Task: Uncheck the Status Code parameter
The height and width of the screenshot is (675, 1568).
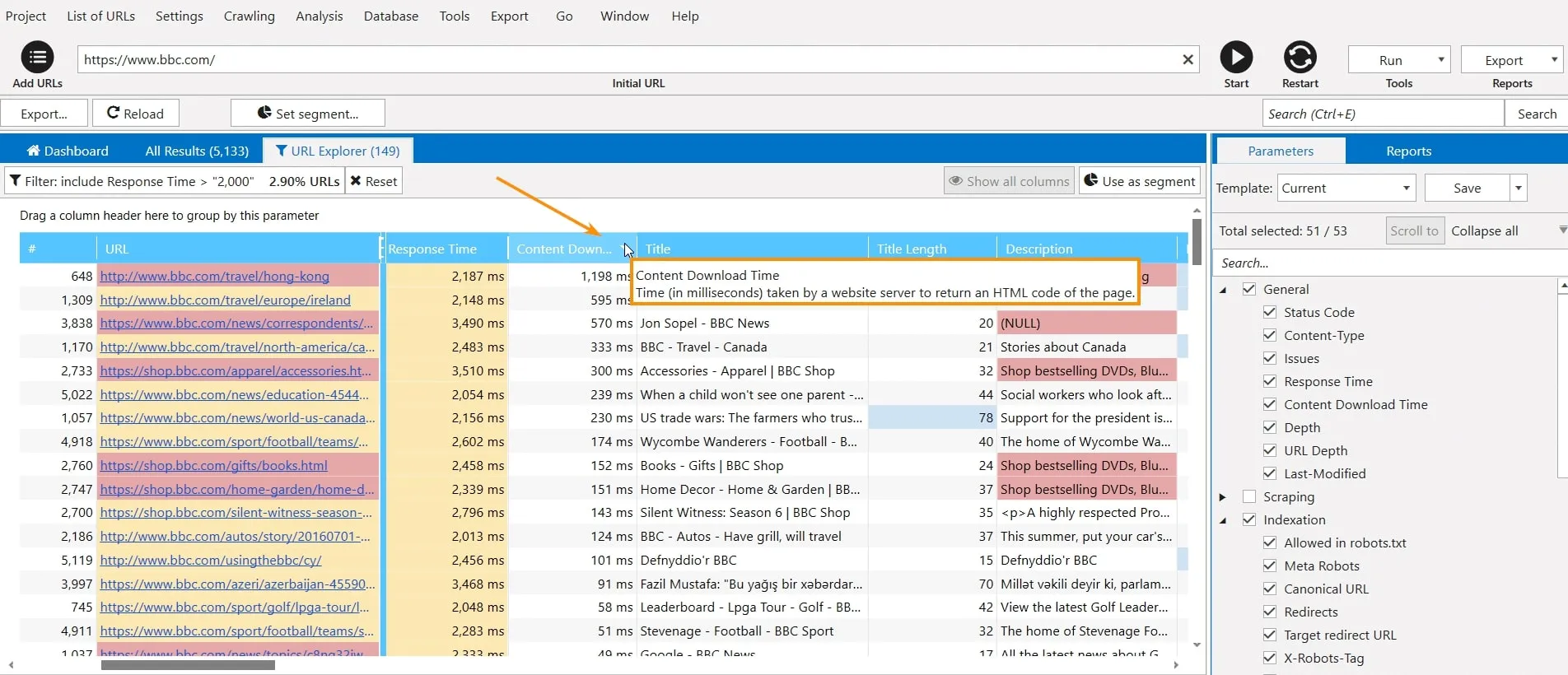Action: (1270, 312)
